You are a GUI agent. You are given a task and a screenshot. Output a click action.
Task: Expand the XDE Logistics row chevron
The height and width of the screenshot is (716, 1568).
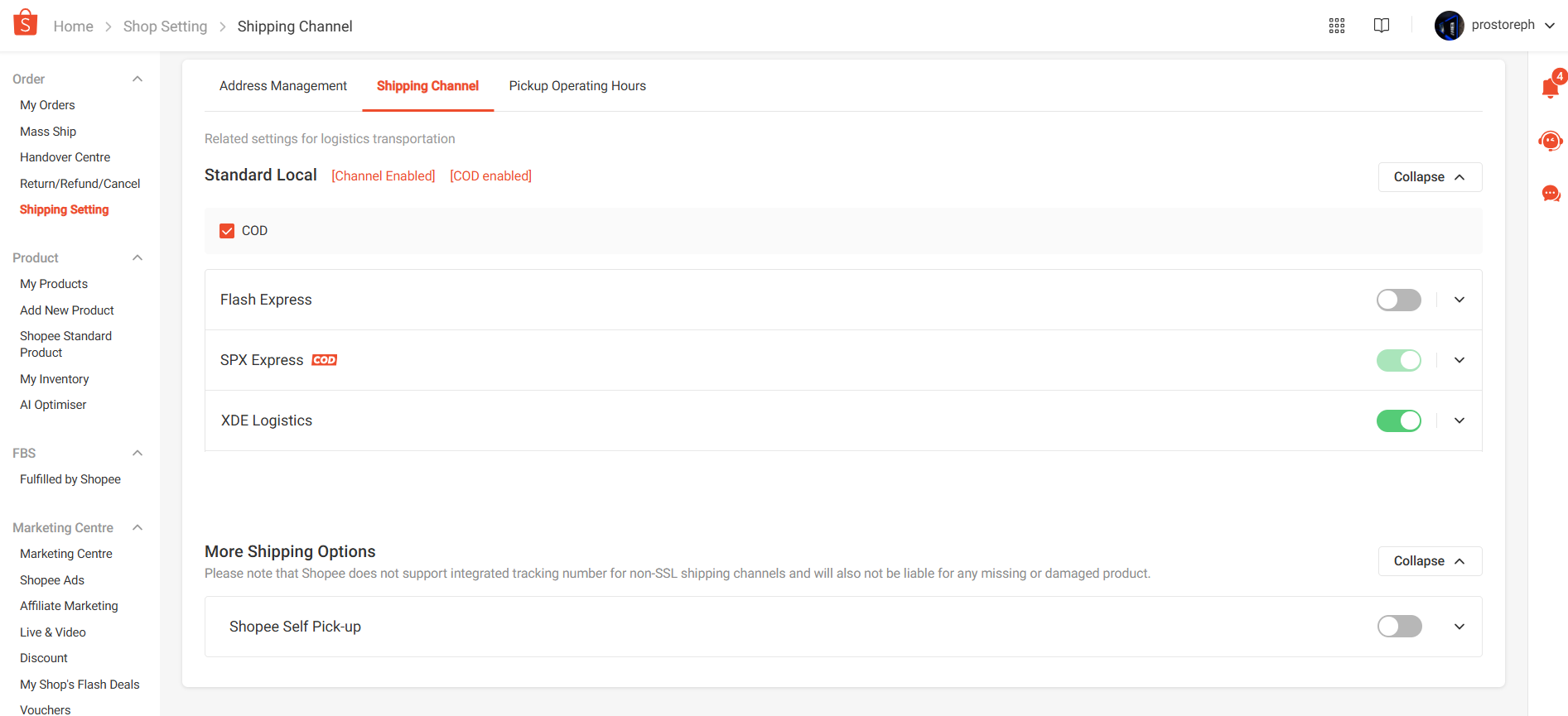tap(1459, 420)
